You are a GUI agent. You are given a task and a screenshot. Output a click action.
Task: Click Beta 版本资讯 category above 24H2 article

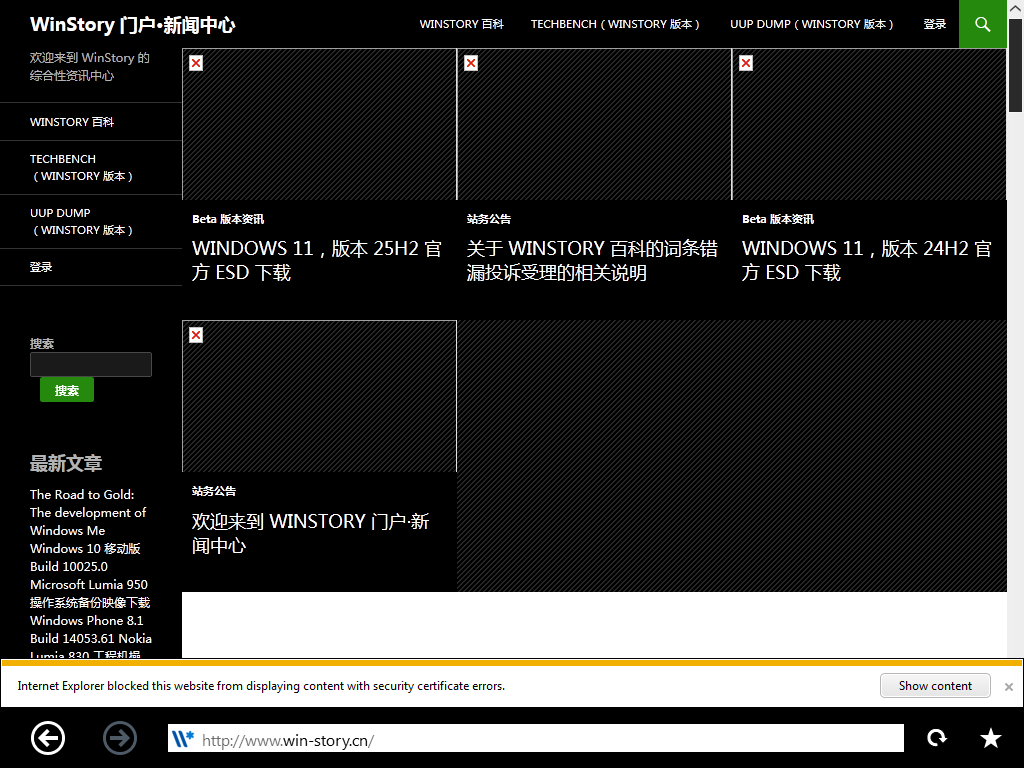pos(778,219)
